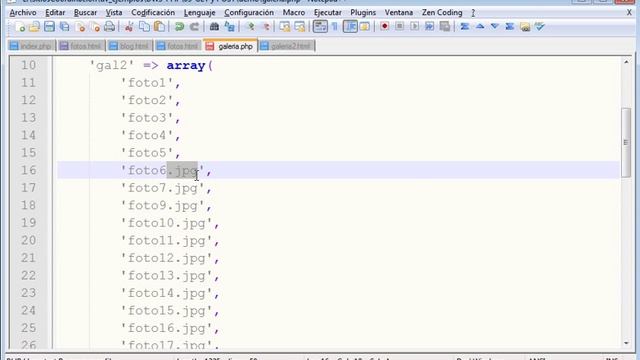This screenshot has height=360, width=640.
Task: Open the Buscar menu
Action: click(85, 13)
